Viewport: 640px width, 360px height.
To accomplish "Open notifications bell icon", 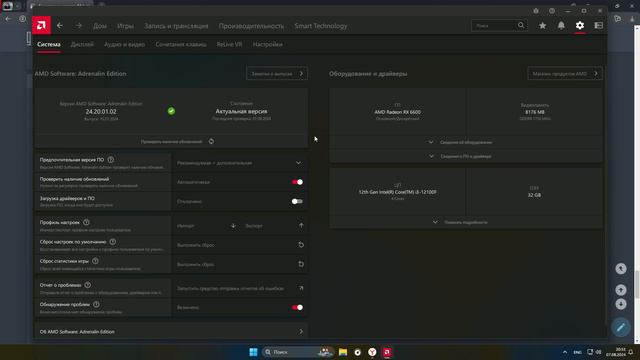I will 561,25.
